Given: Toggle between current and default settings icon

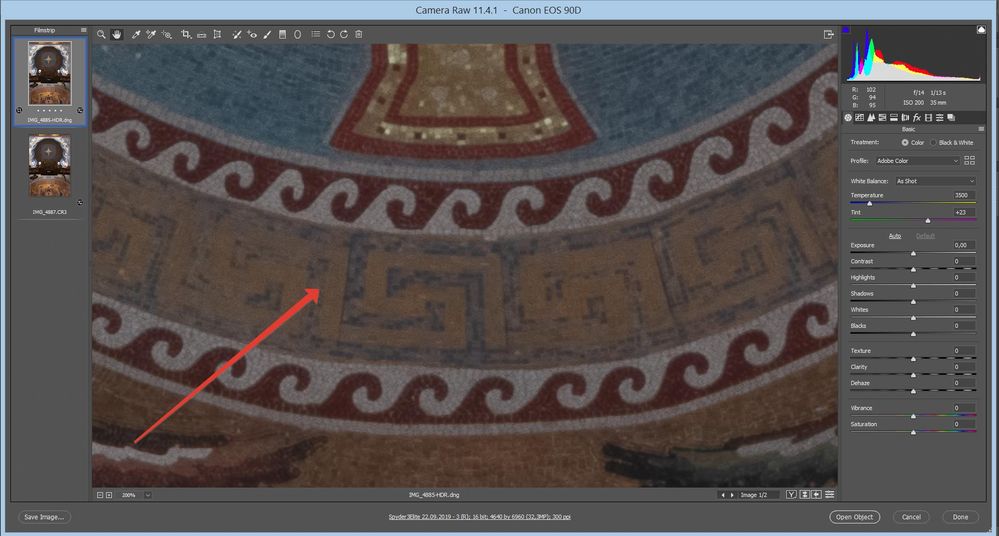Looking at the screenshot, I should [830, 495].
